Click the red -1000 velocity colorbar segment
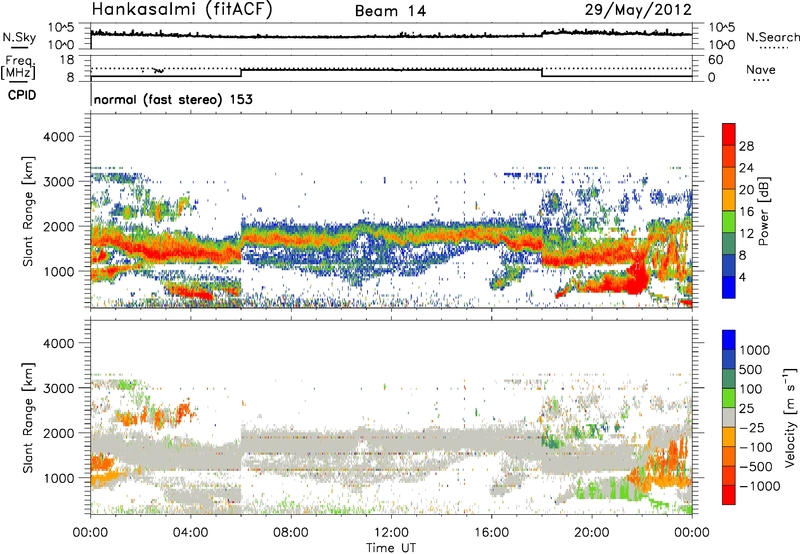Image resolution: width=800 pixels, height=554 pixels. click(x=729, y=495)
